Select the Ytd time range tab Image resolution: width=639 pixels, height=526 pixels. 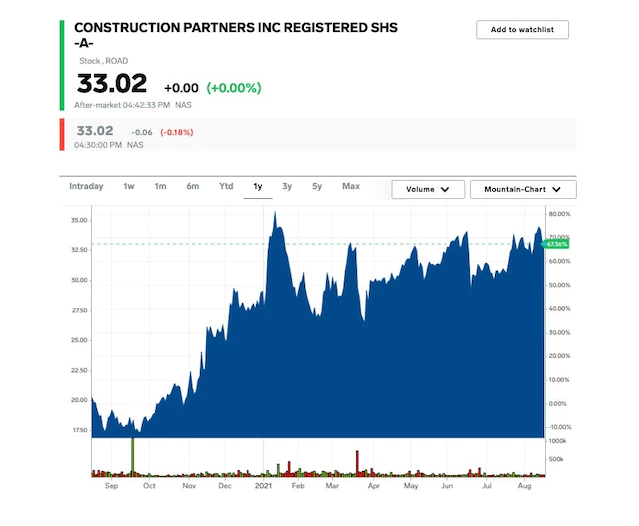[x=226, y=186]
